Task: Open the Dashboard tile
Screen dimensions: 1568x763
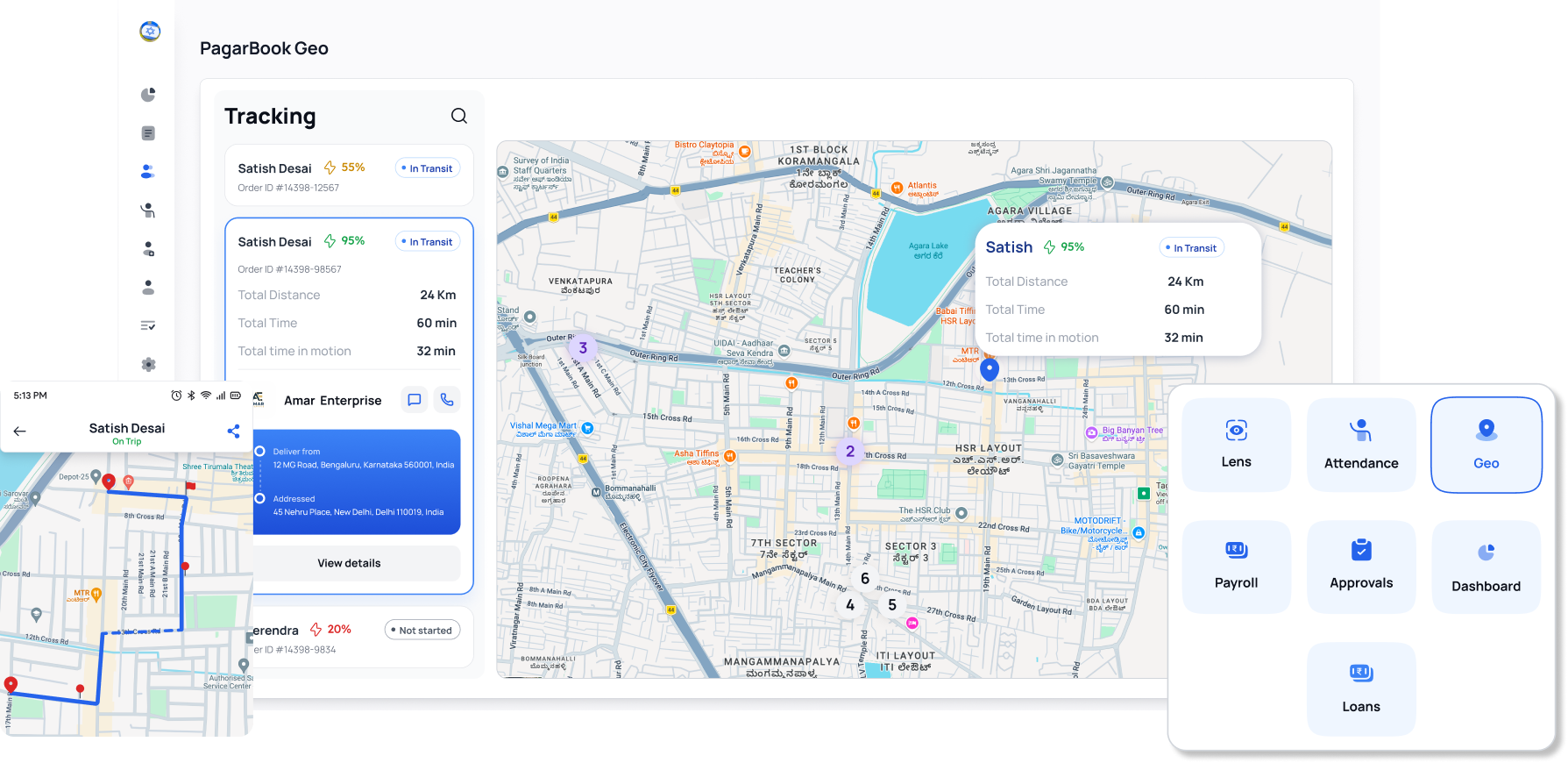Action: 1486,567
